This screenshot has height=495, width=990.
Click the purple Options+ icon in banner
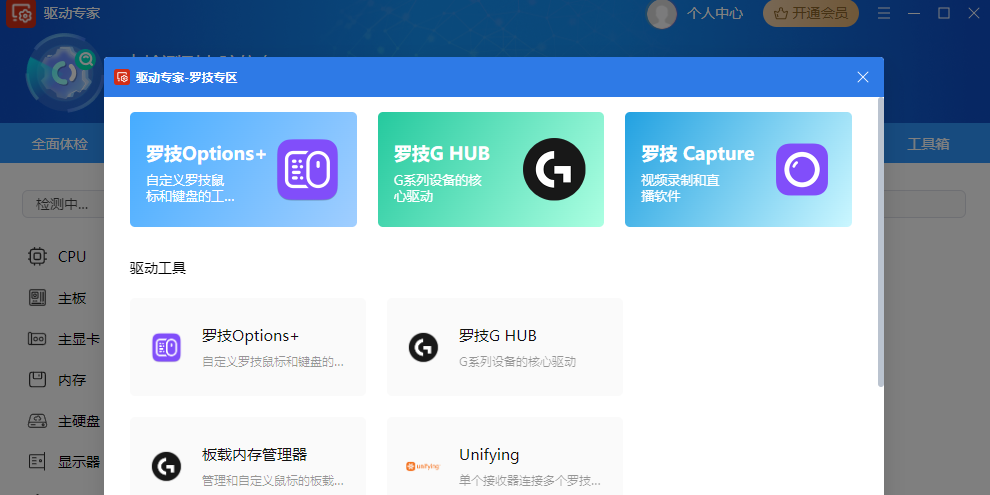coord(307,169)
